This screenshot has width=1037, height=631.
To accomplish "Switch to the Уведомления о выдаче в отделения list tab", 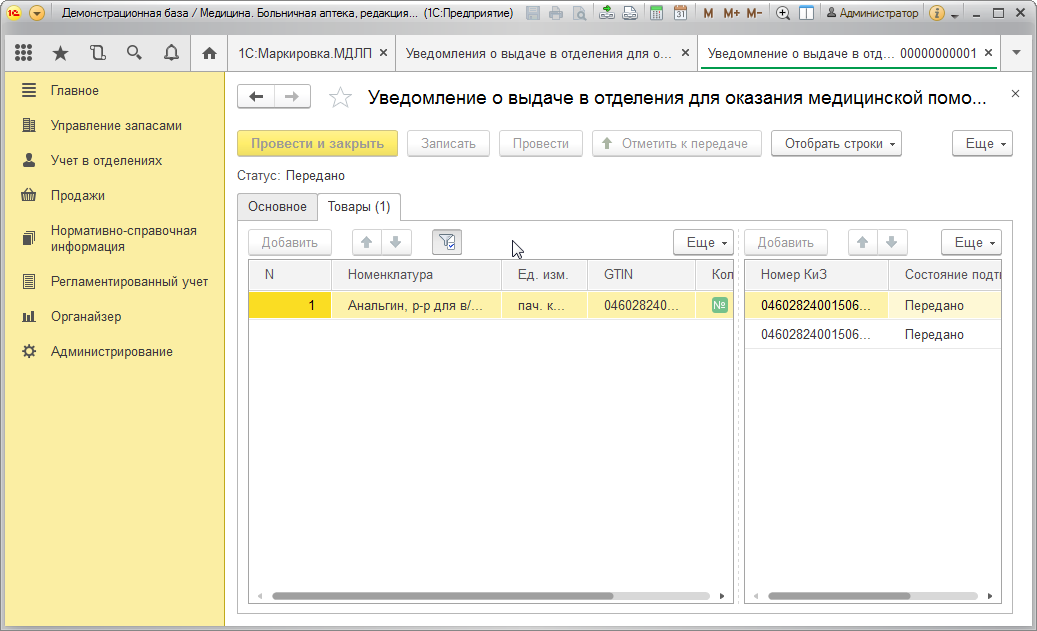I will (x=538, y=54).
